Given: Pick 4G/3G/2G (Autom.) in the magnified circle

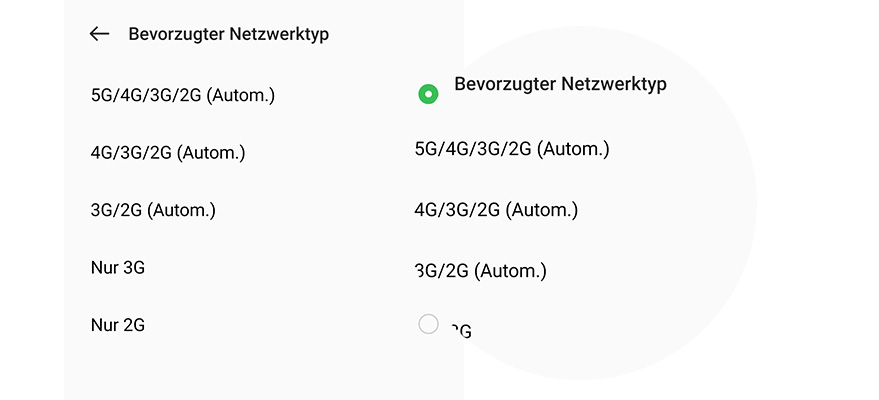Looking at the screenshot, I should 497,210.
